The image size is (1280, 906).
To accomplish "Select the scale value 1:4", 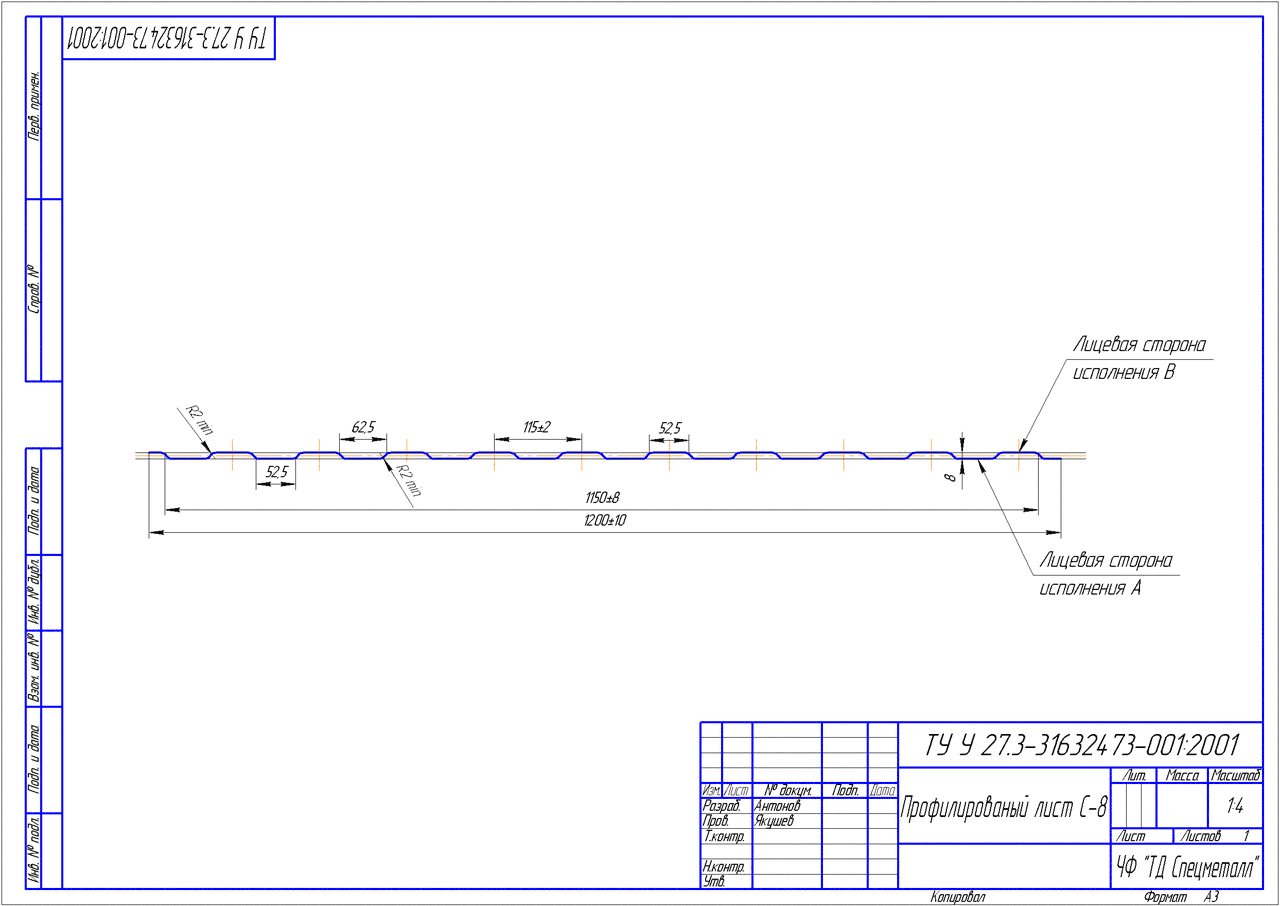I will [x=1235, y=806].
